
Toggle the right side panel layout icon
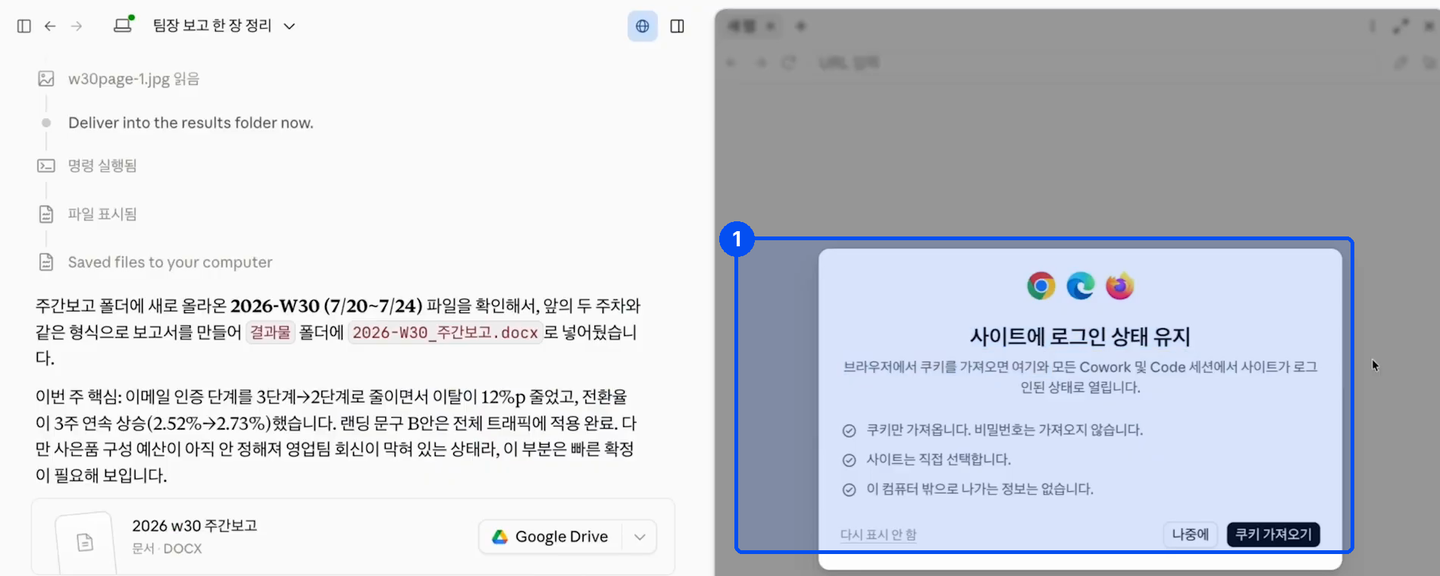point(677,26)
